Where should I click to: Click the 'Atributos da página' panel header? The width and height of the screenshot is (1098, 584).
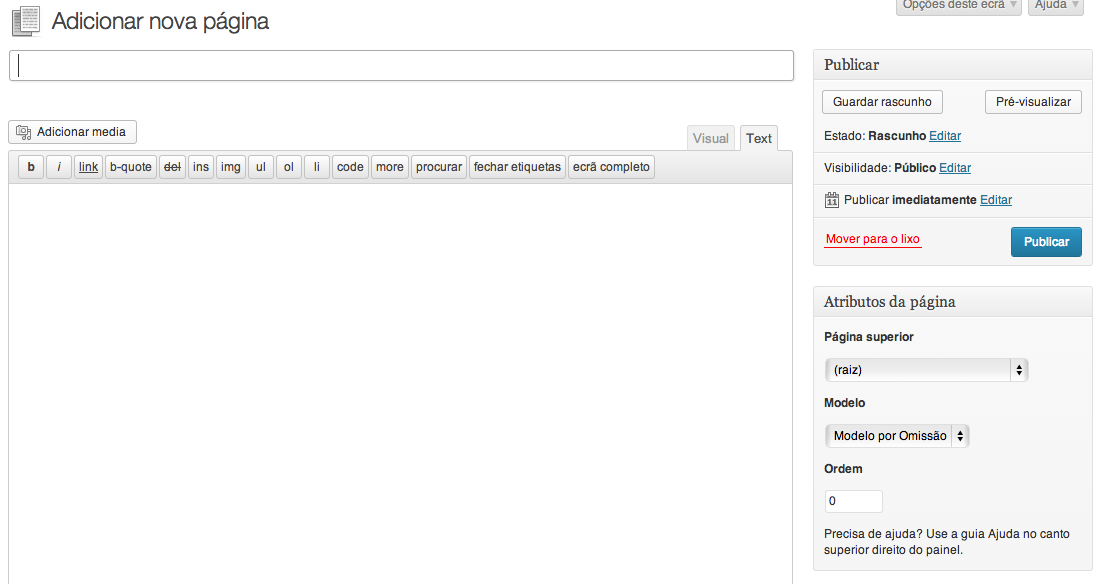(x=952, y=302)
